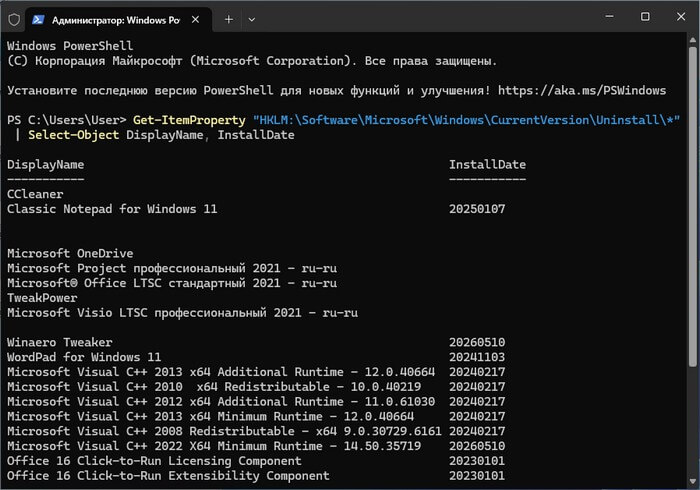Click the Microsoft Office LTSC стандартный row
Image resolution: width=700 pixels, height=490 pixels.
(x=172, y=283)
